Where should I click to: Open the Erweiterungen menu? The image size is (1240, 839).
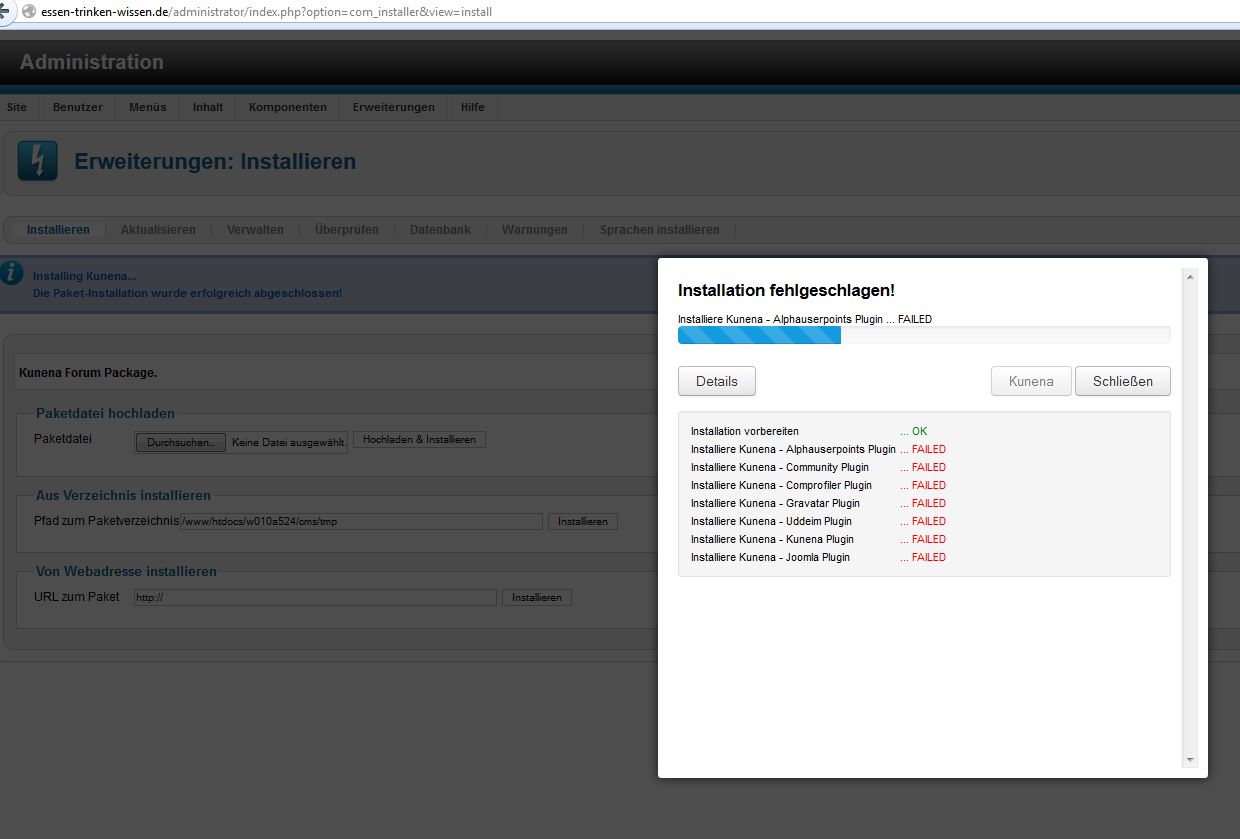[x=394, y=107]
